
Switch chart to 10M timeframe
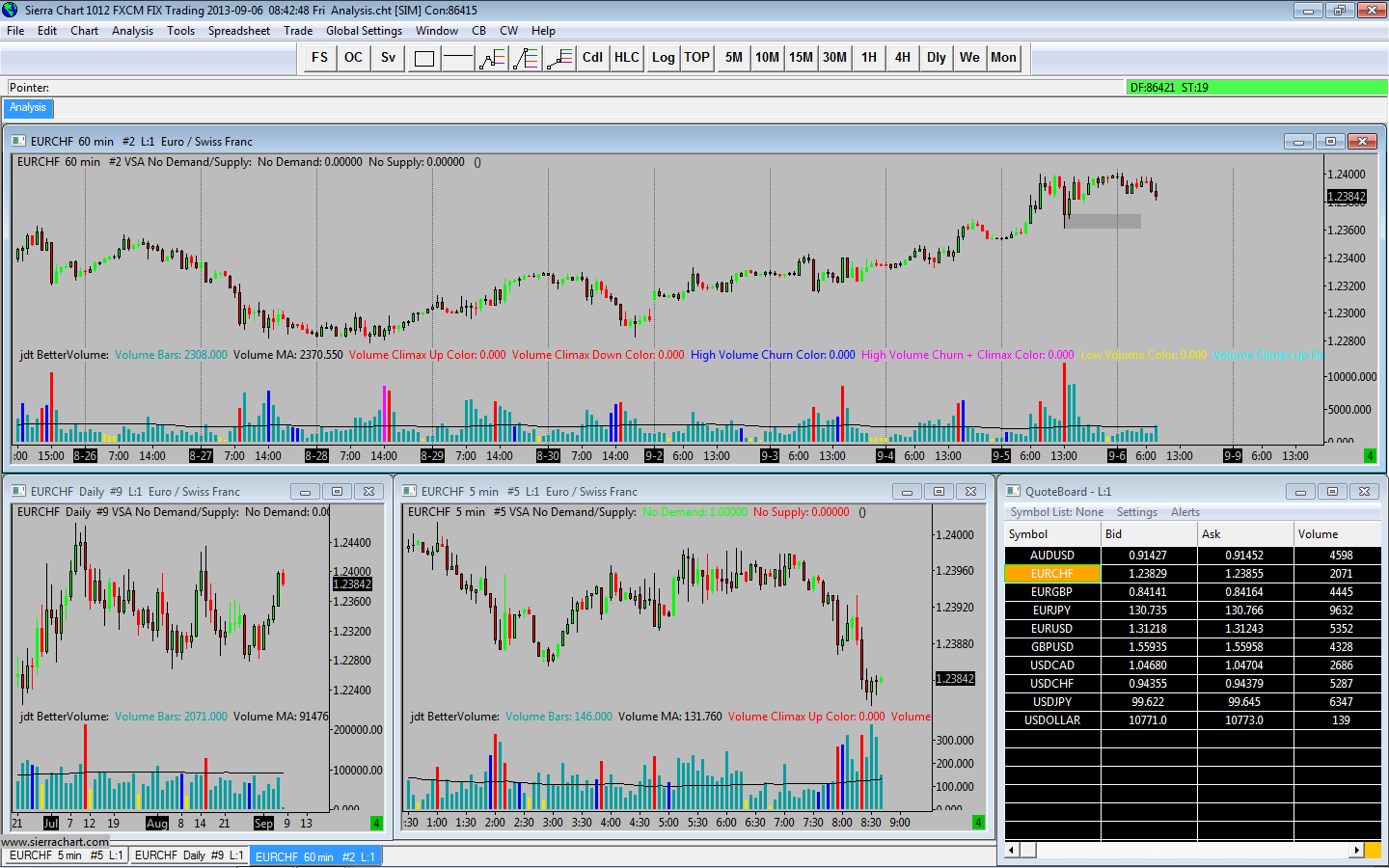767,58
